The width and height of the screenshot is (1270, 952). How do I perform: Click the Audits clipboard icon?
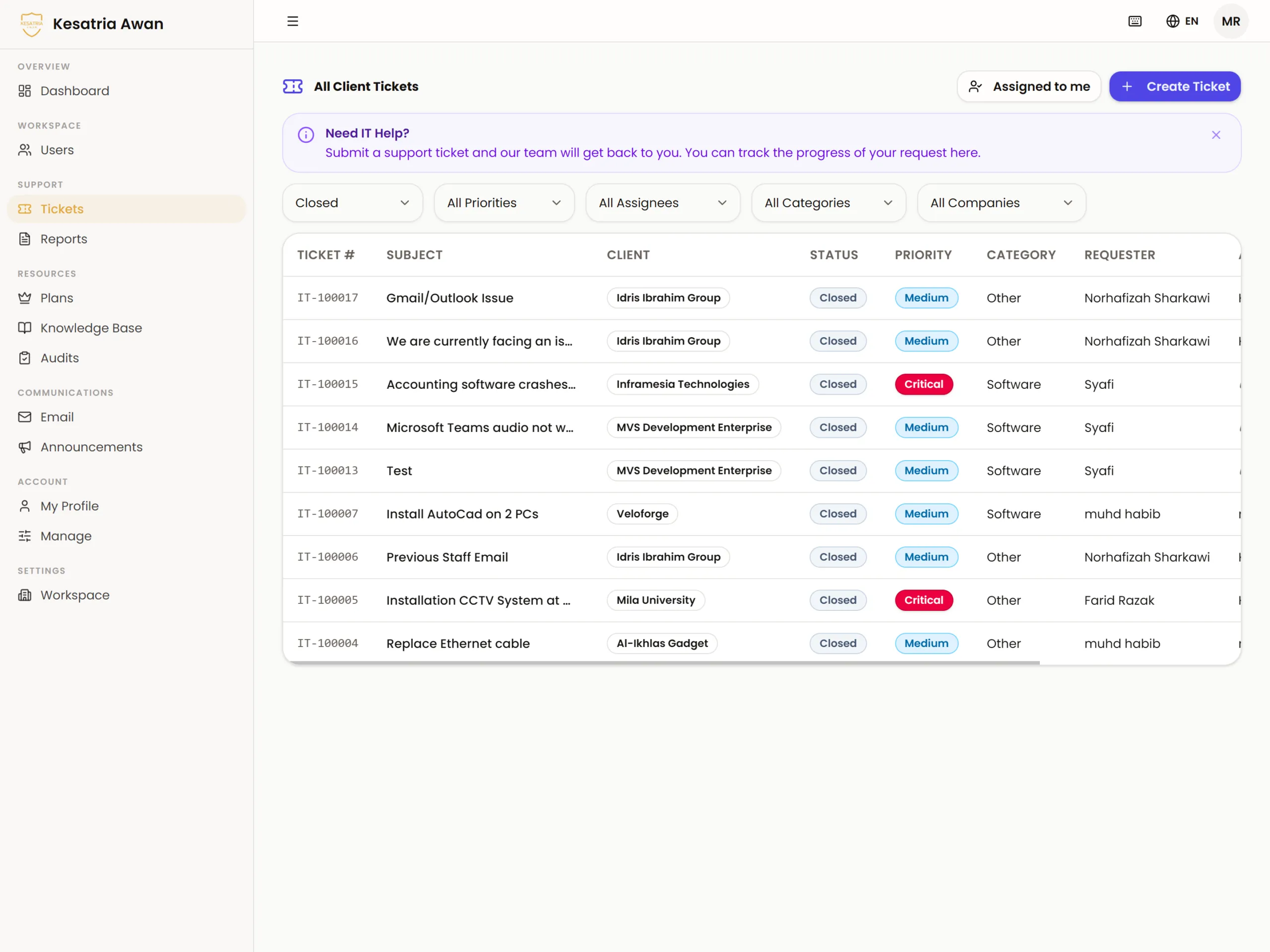pyautogui.click(x=25, y=357)
